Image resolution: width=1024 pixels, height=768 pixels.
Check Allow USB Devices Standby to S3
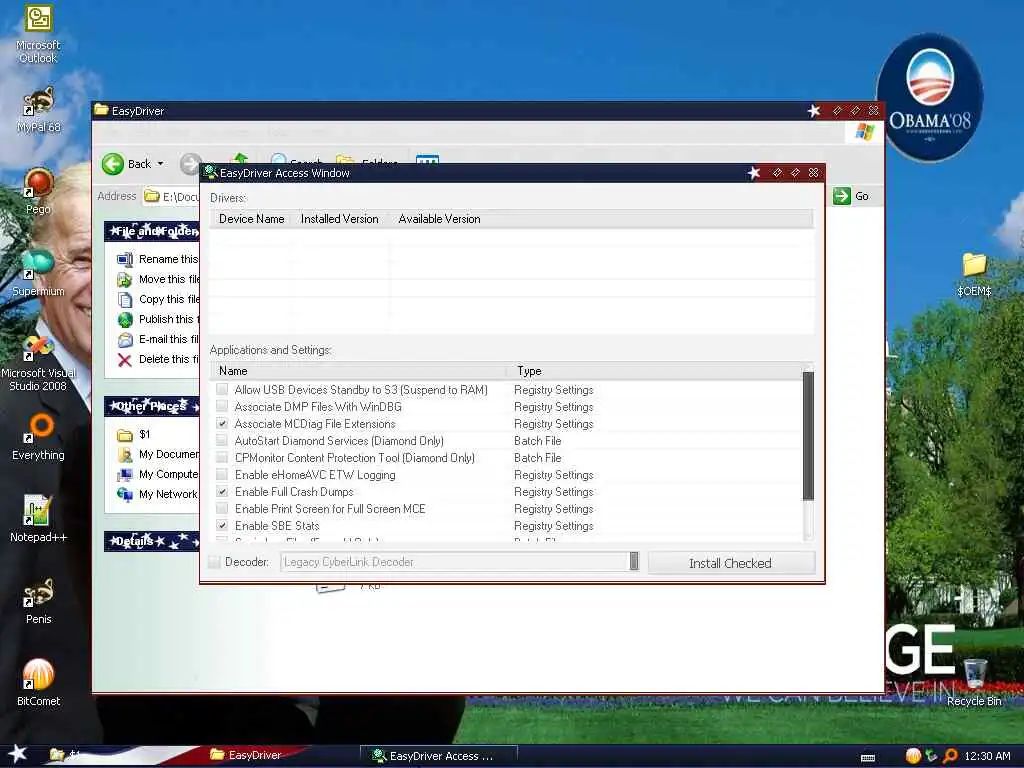coord(222,389)
